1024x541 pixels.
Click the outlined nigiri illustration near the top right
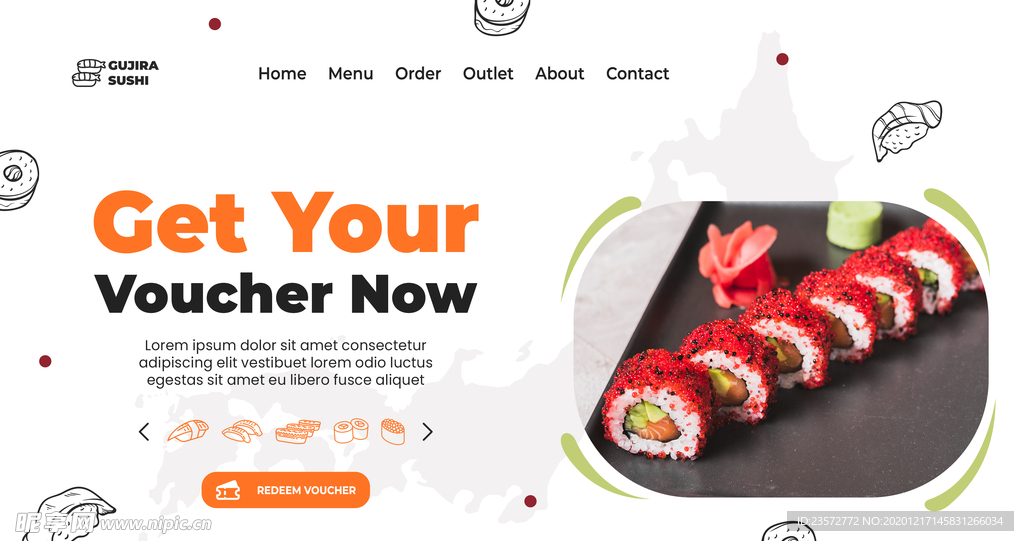point(906,129)
